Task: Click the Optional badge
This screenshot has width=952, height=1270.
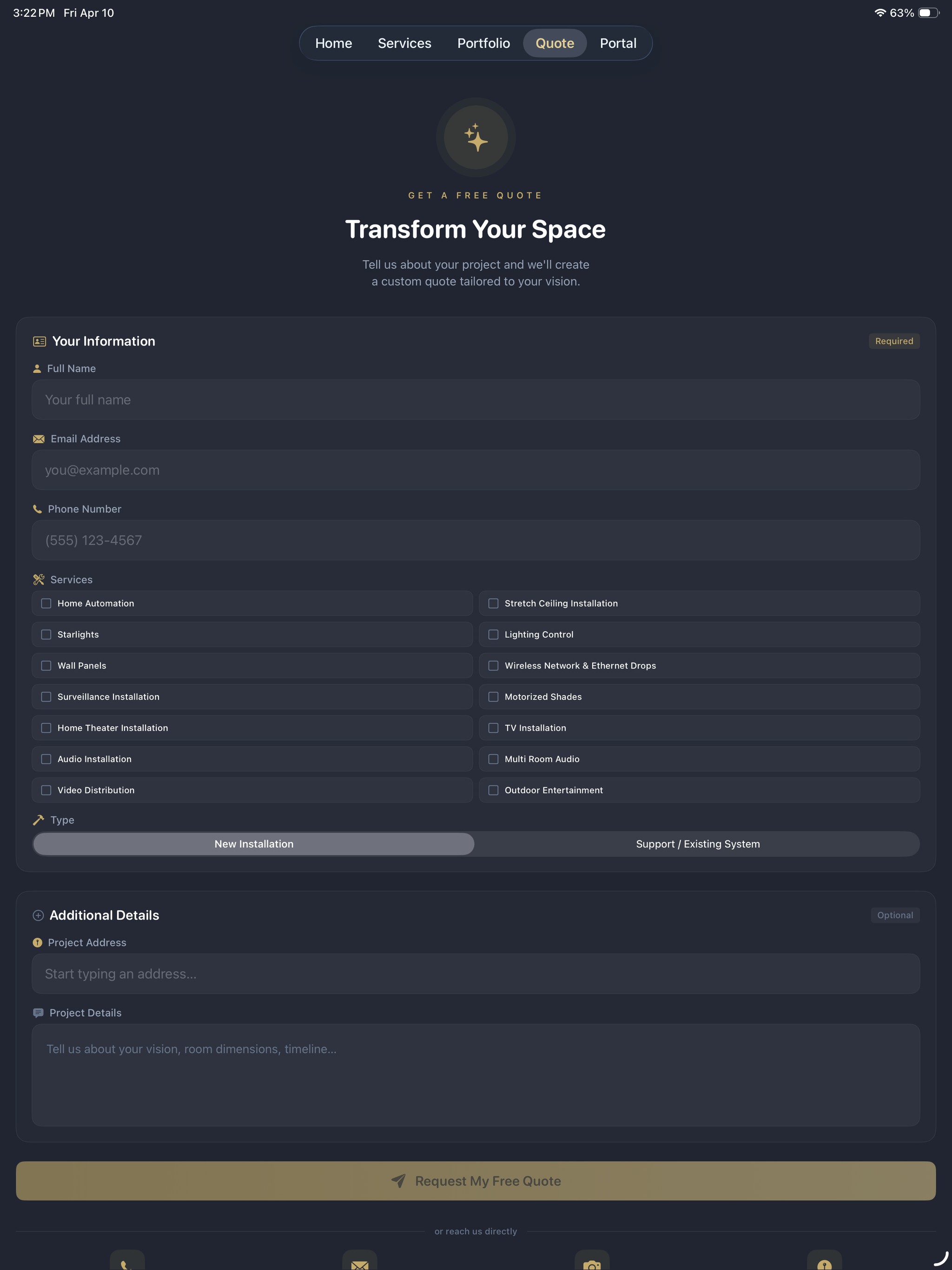Action: point(895,915)
